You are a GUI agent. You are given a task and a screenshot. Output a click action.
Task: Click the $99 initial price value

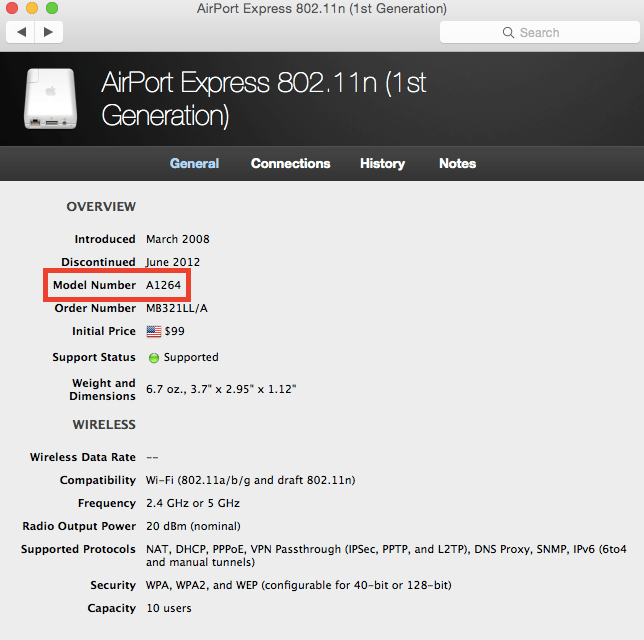pyautogui.click(x=175, y=331)
